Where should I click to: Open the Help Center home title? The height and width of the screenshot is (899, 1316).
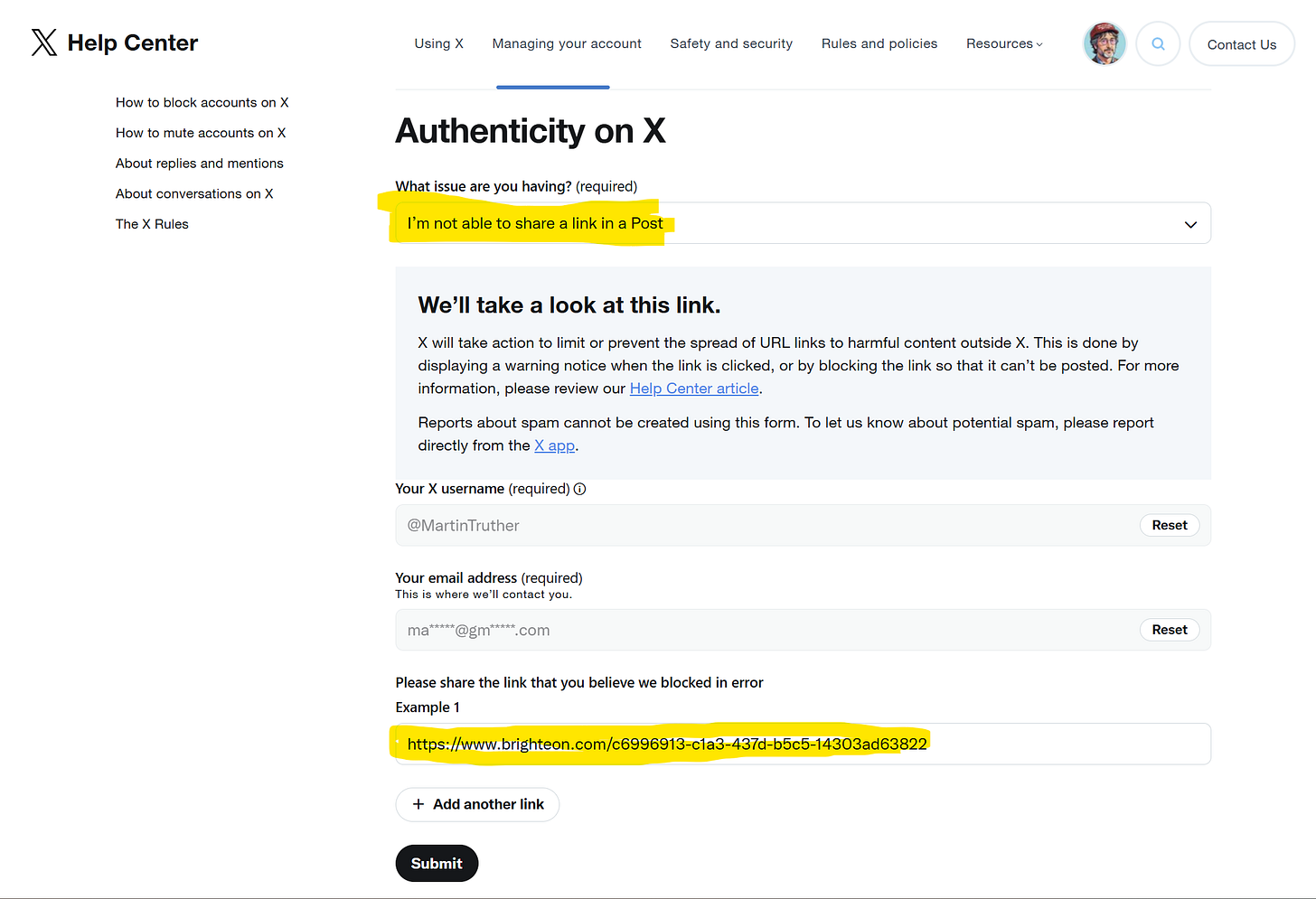(x=132, y=42)
